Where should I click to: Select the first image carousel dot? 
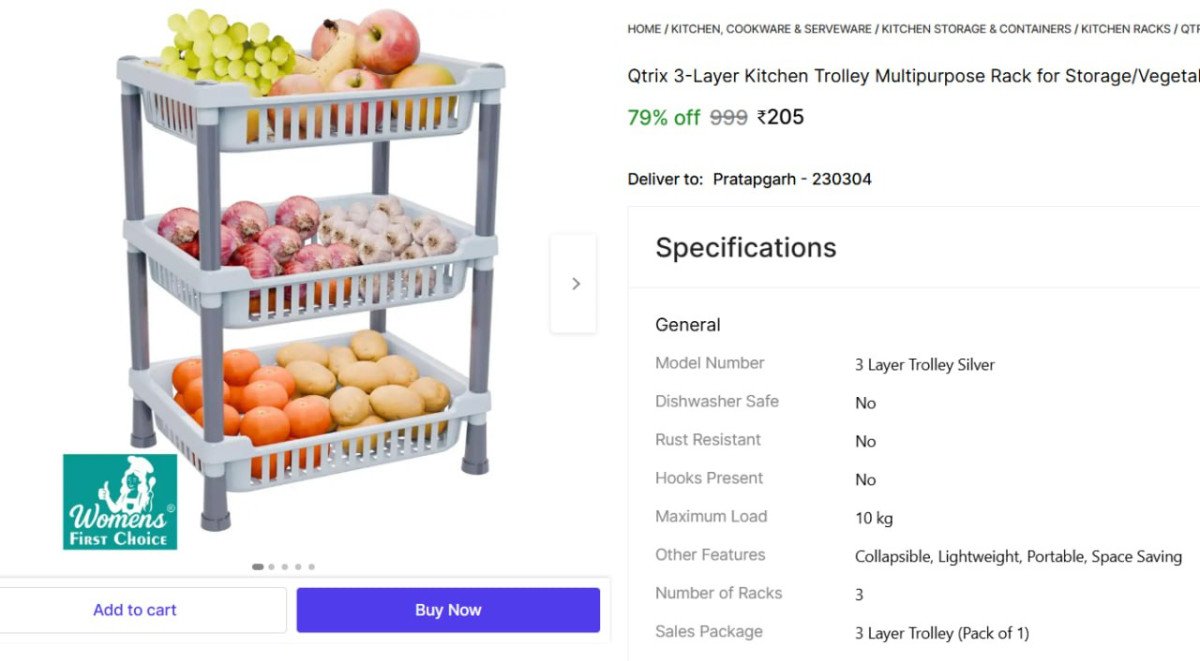(258, 567)
